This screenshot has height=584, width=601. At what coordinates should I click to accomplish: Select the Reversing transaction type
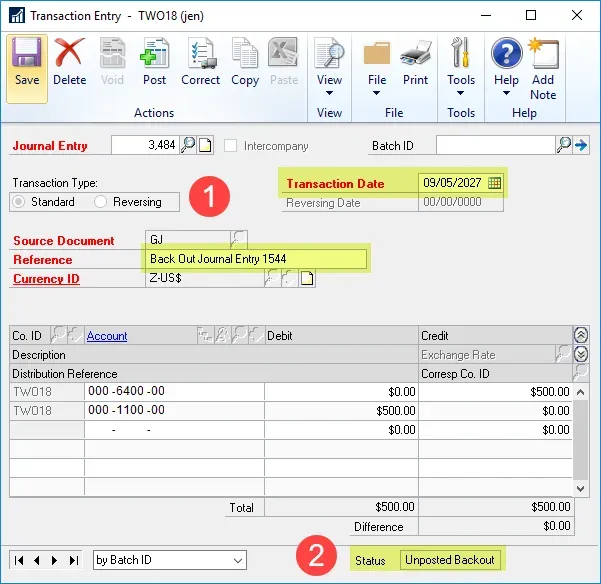point(101,202)
